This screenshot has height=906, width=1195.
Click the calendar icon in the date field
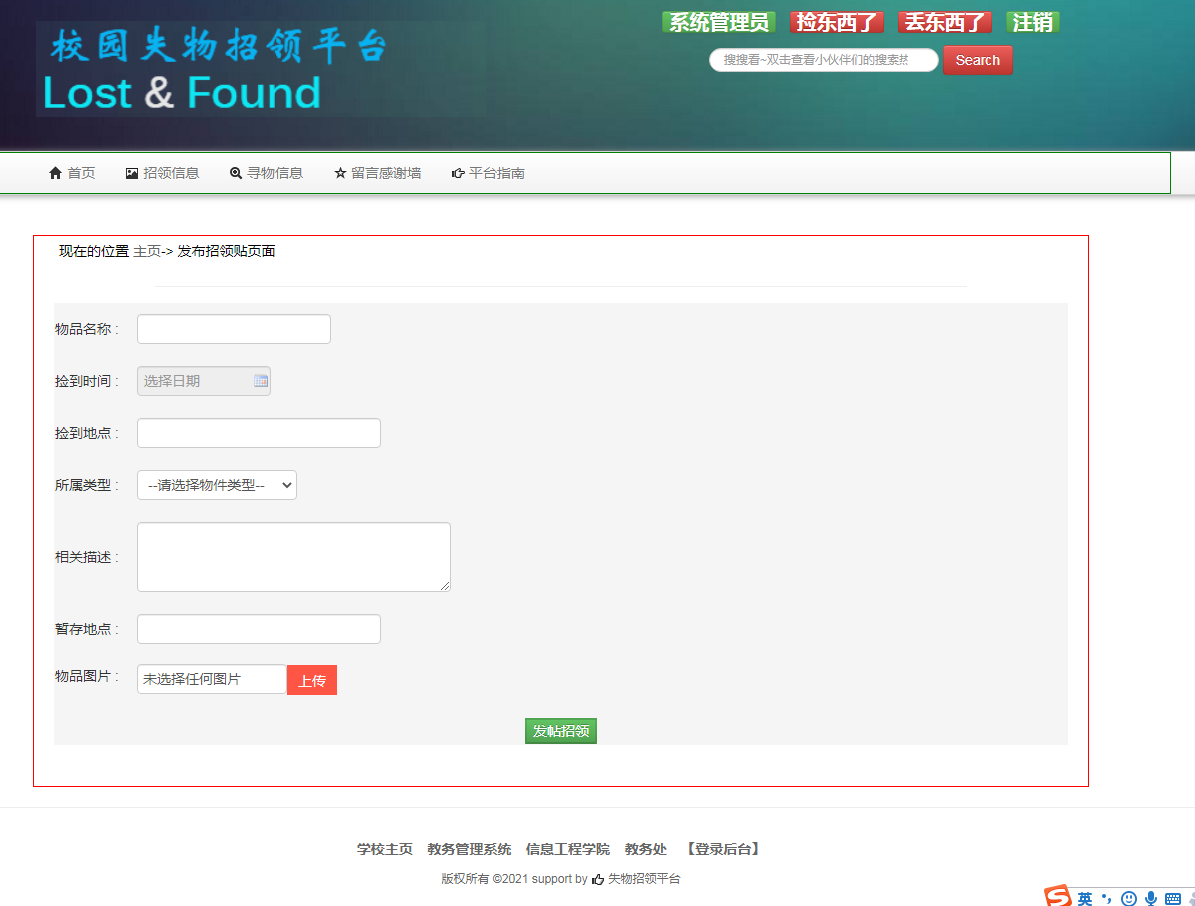pos(261,381)
